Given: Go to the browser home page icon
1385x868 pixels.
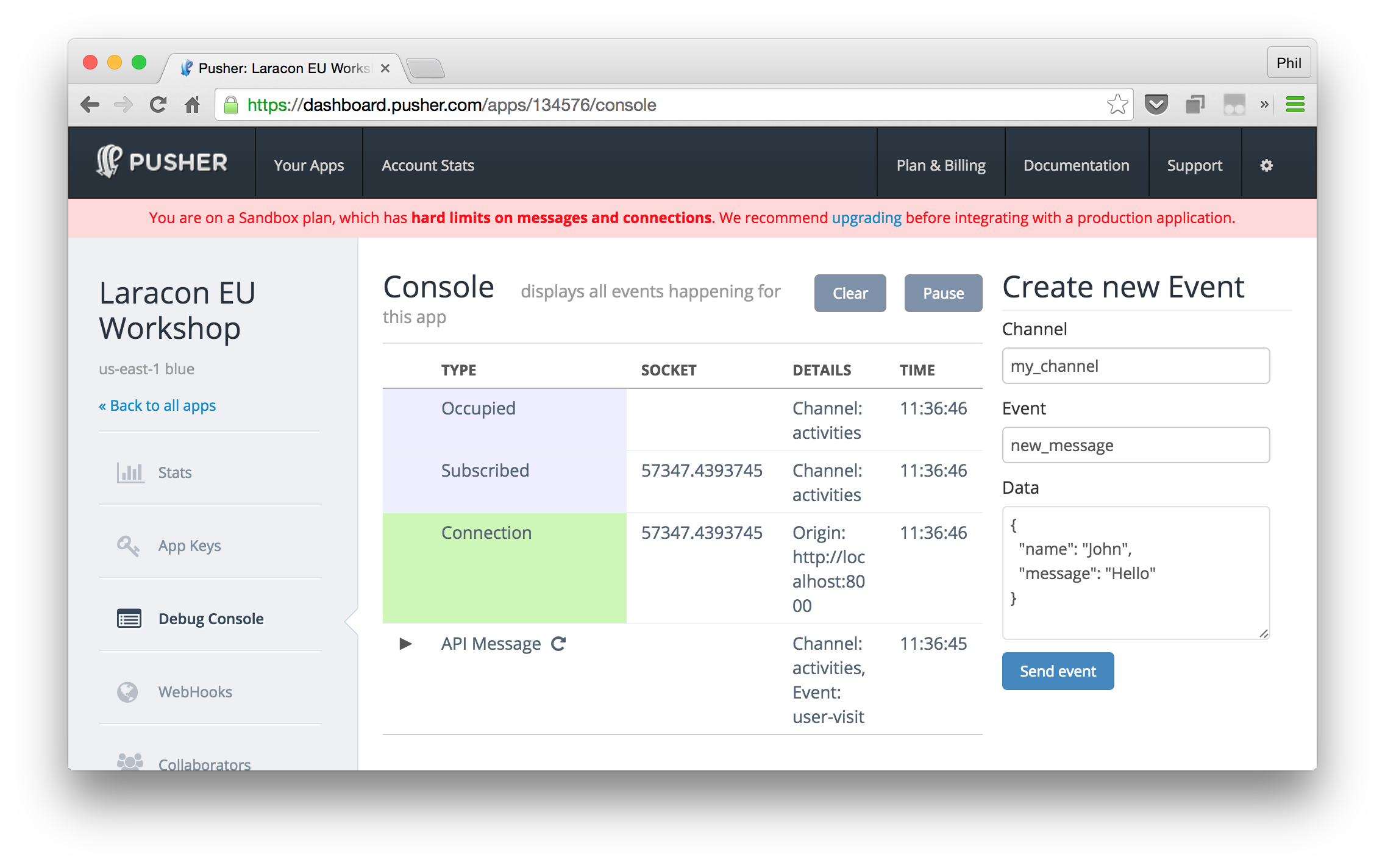Looking at the screenshot, I should [x=193, y=105].
